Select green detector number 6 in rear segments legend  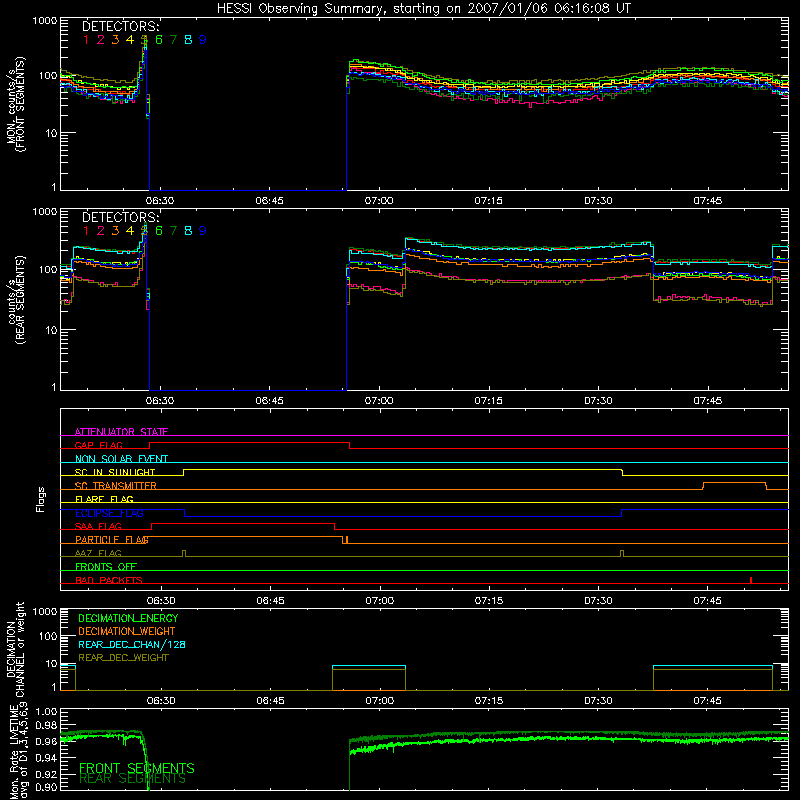(159, 231)
